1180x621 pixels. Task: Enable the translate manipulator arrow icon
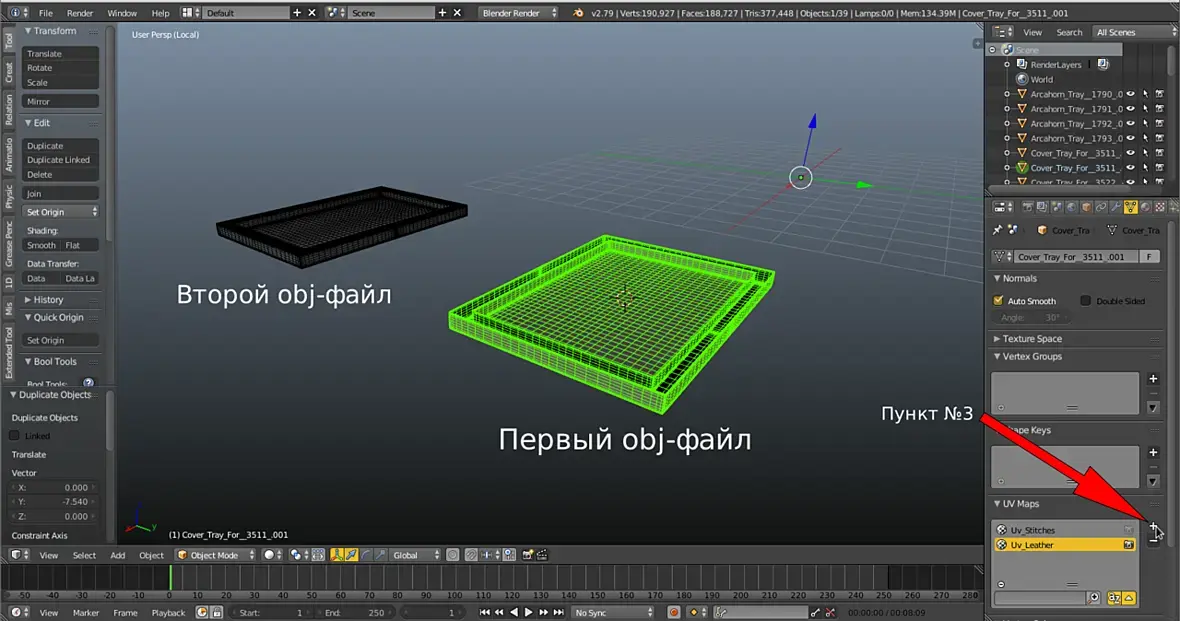pos(351,555)
